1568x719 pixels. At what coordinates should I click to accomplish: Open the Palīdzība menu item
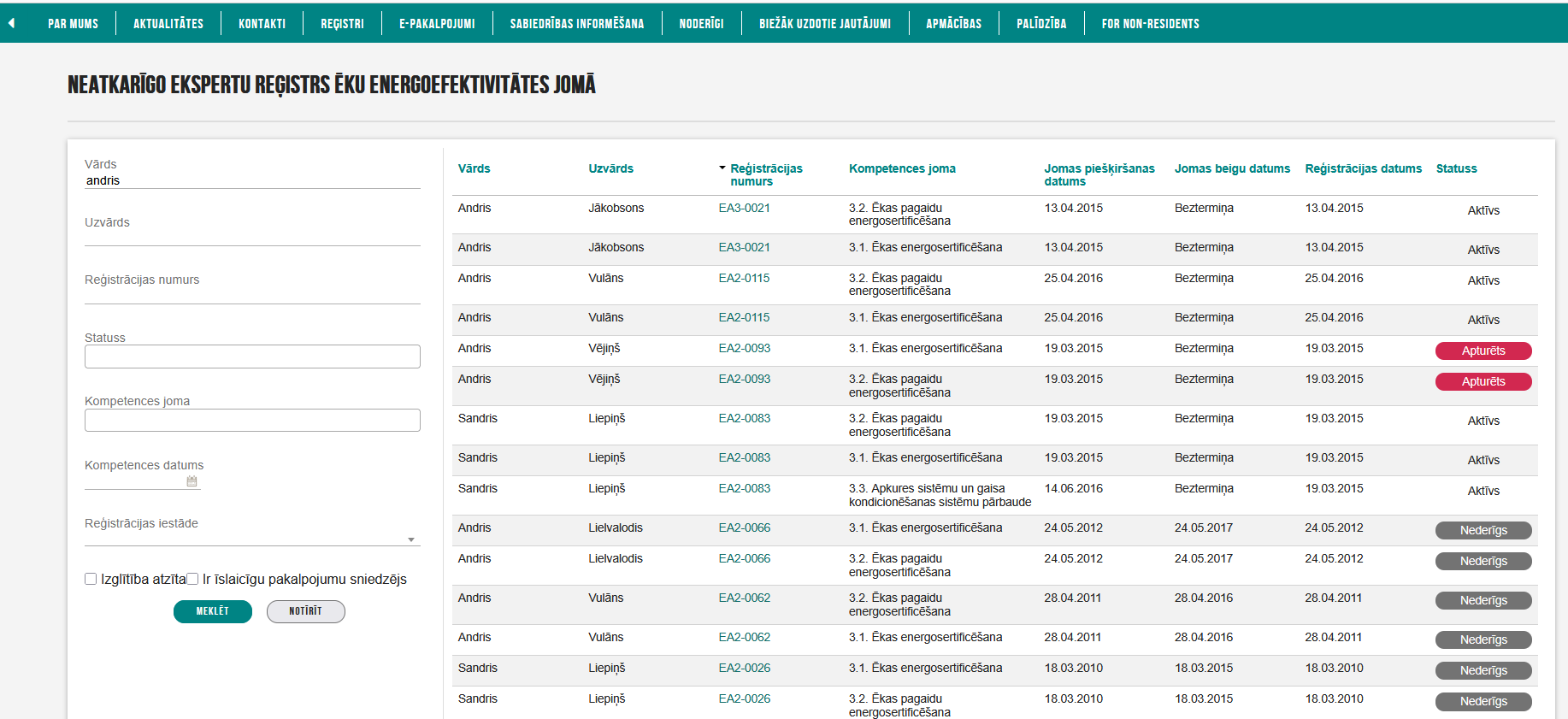pyautogui.click(x=1041, y=24)
